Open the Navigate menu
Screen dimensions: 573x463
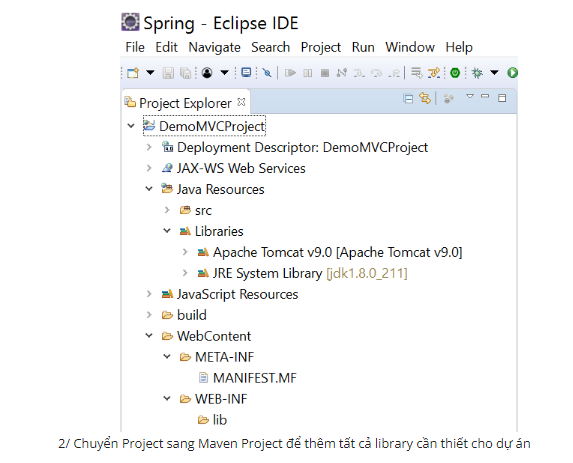pos(215,48)
